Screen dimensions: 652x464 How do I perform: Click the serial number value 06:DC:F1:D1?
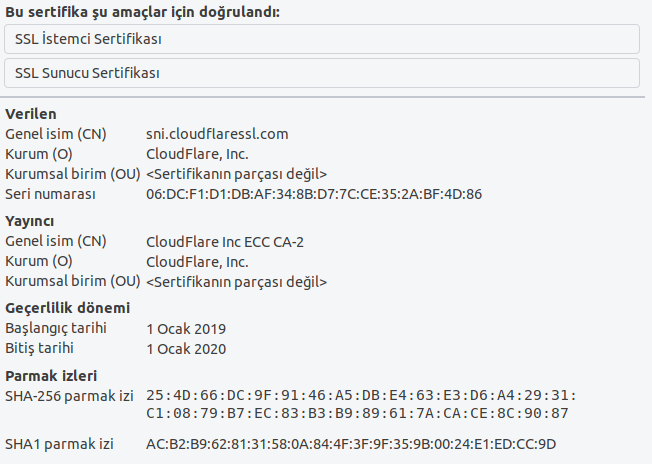coord(314,194)
